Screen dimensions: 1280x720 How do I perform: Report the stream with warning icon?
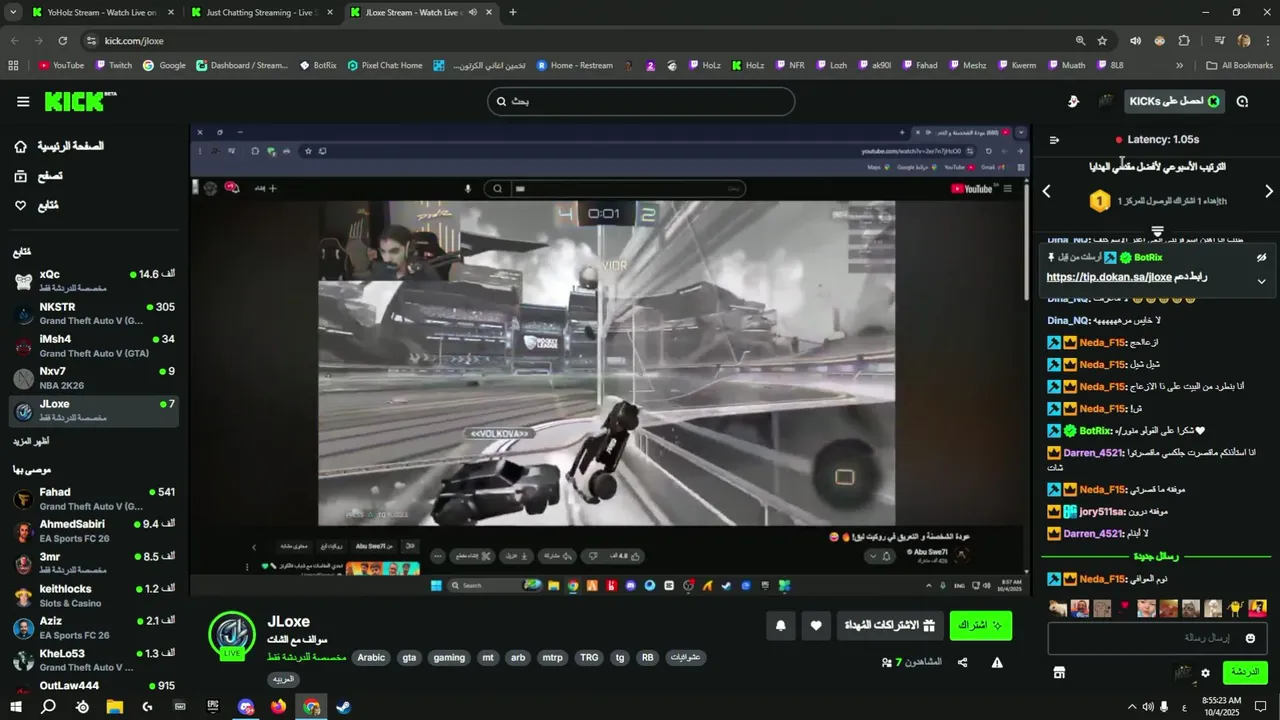click(x=997, y=662)
